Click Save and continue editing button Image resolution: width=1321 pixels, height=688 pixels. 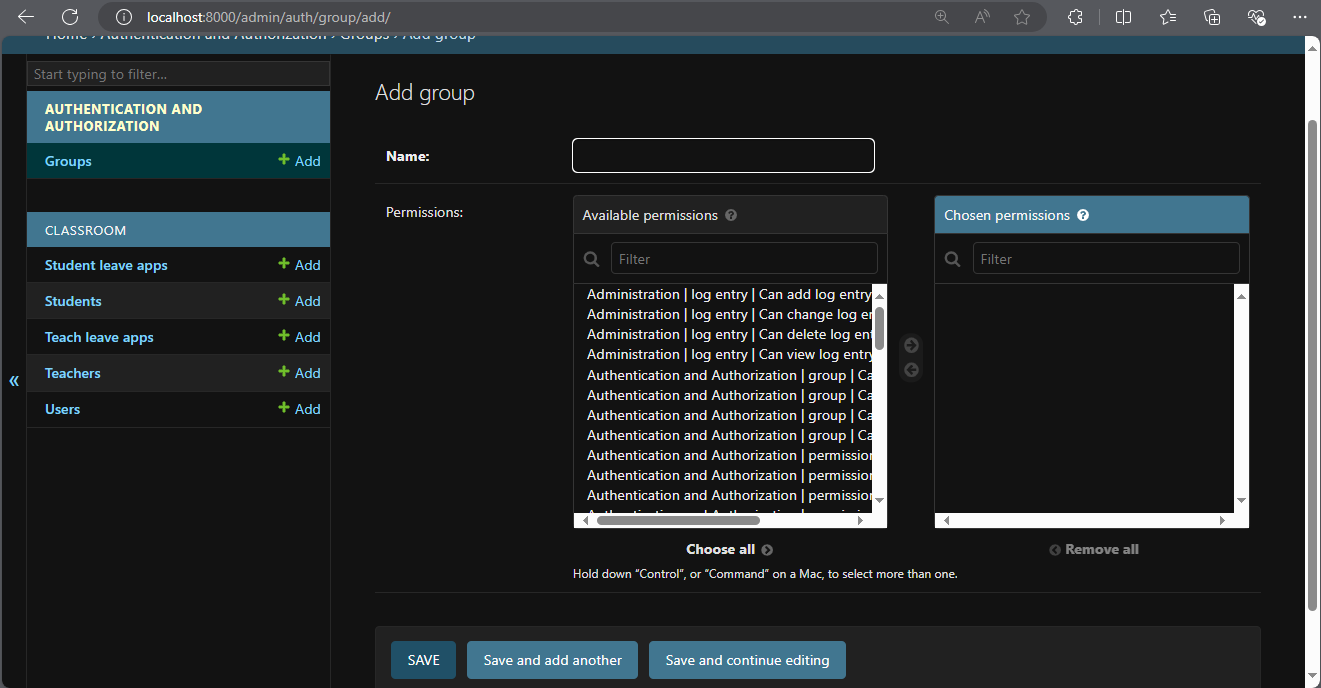747,660
